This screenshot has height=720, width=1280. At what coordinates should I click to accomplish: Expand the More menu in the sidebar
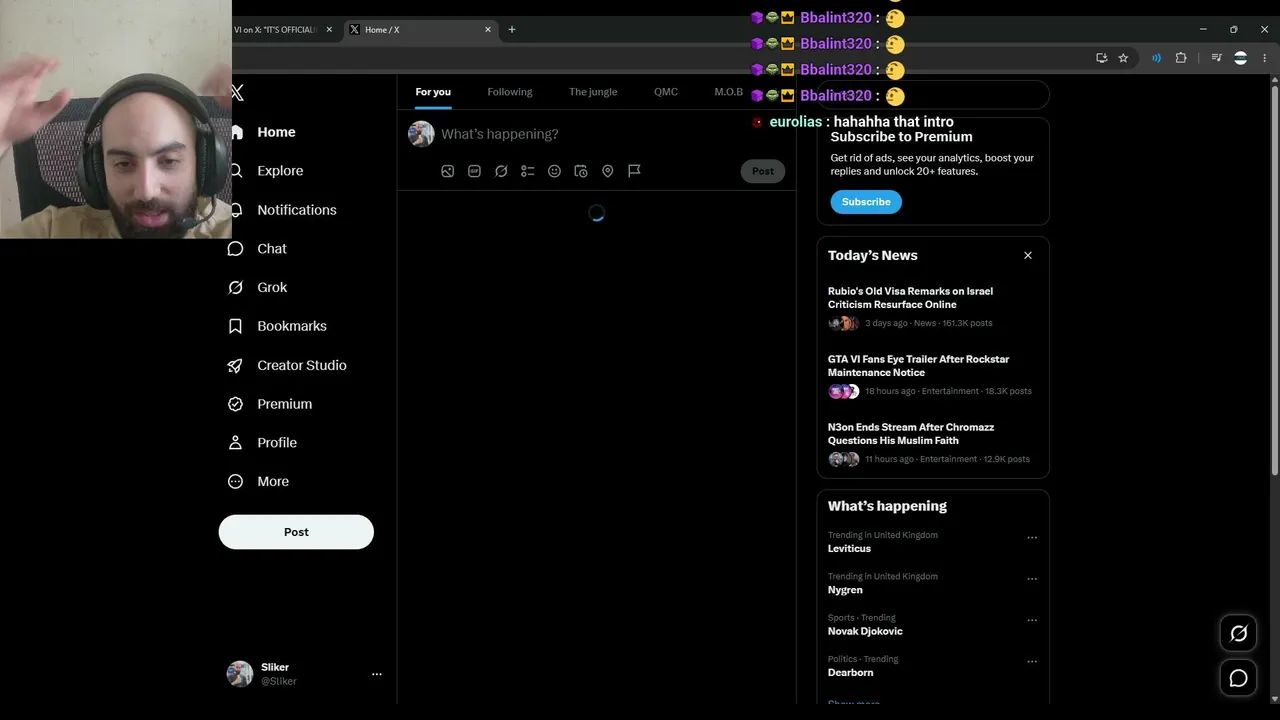click(x=259, y=482)
